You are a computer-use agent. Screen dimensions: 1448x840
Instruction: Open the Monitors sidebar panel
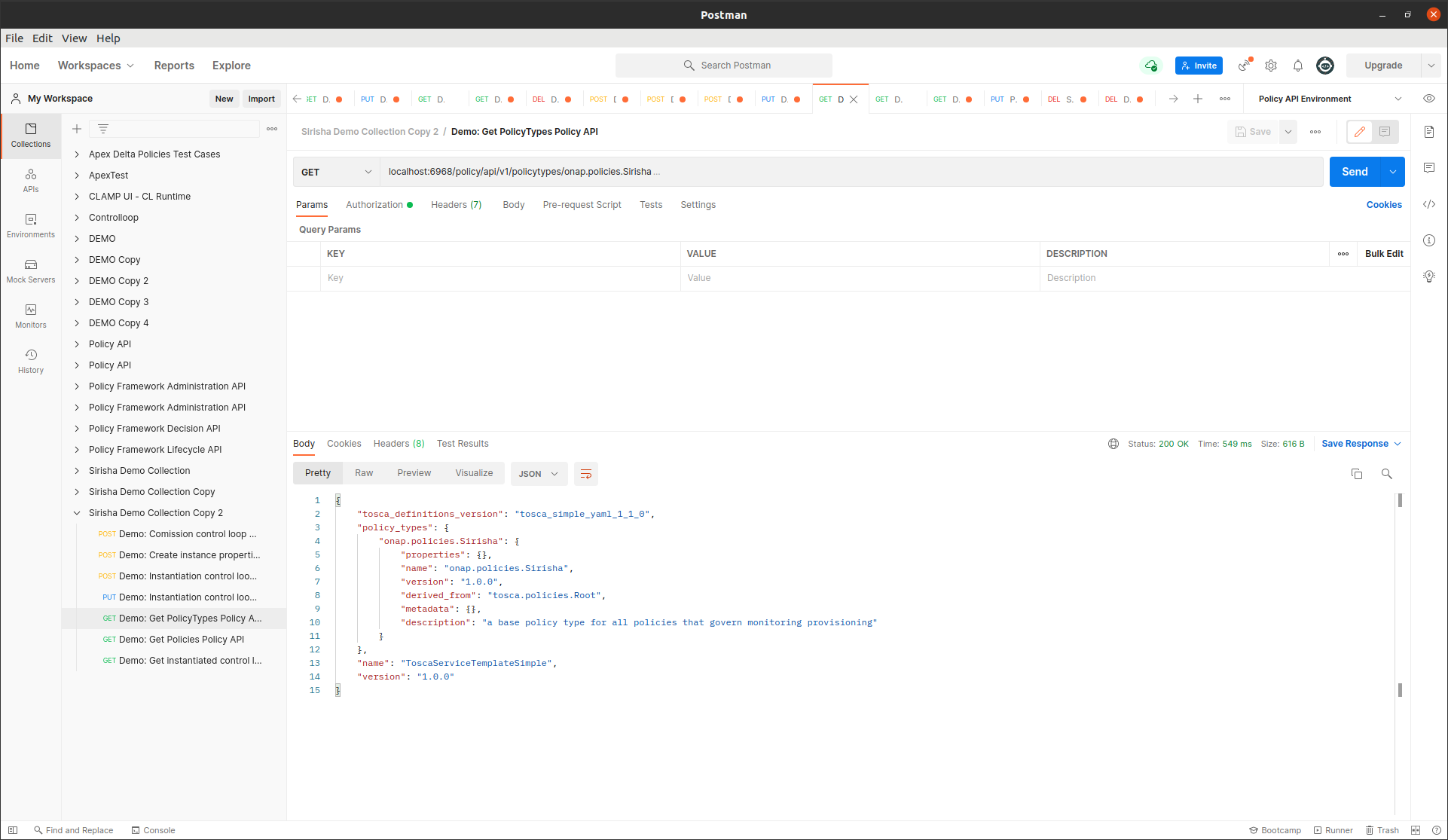click(x=31, y=316)
